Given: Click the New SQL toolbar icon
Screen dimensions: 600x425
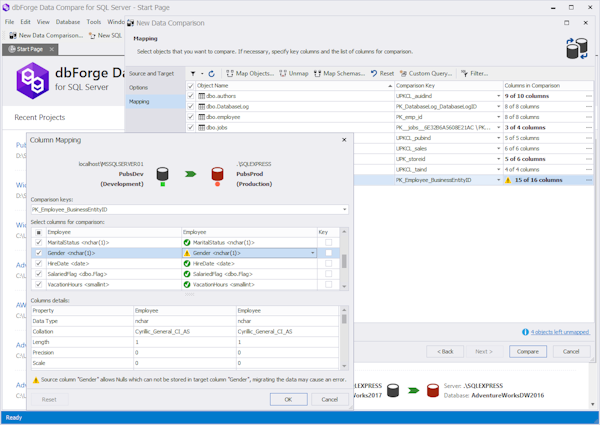Looking at the screenshot, I should 92,36.
